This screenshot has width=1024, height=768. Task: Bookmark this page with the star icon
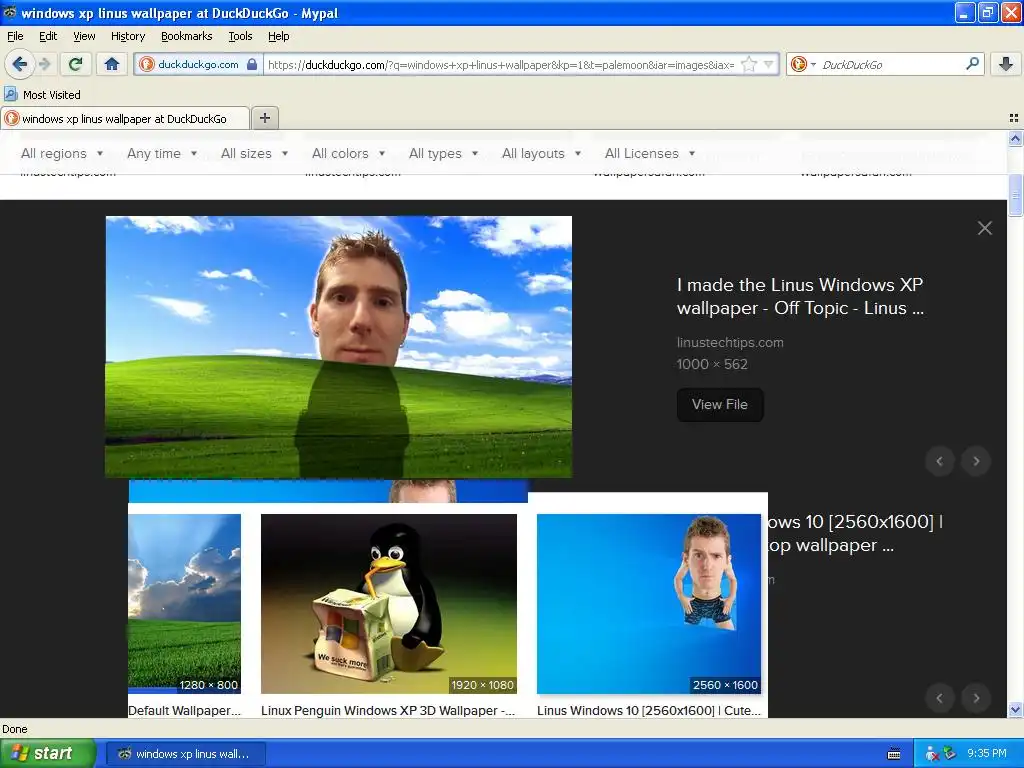pos(749,64)
